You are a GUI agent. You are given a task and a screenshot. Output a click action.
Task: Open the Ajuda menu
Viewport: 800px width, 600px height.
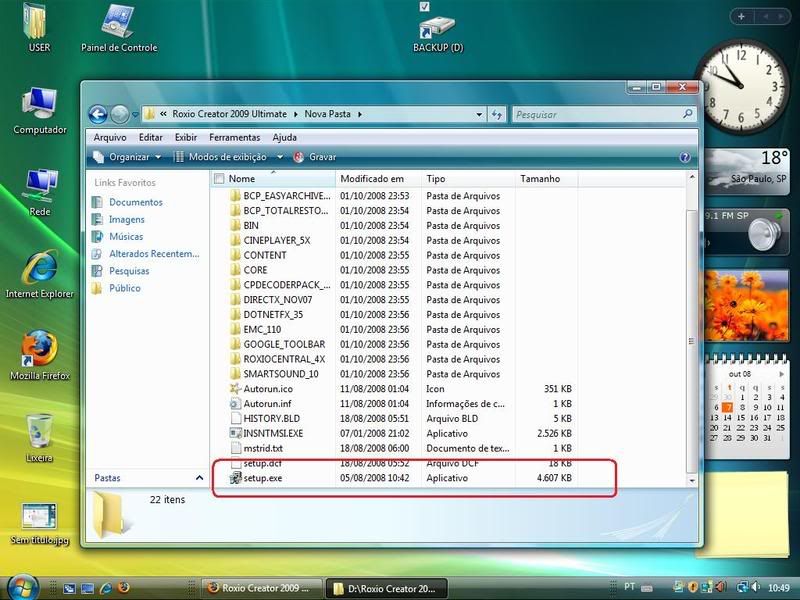point(284,137)
